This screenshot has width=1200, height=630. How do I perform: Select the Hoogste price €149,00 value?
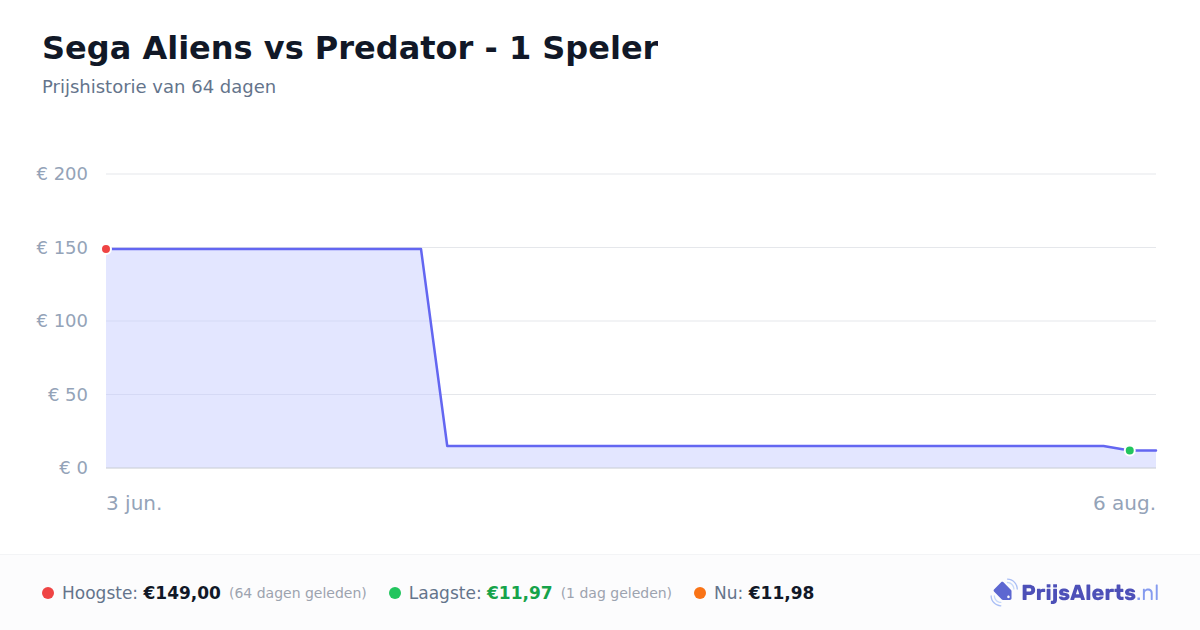point(182,593)
